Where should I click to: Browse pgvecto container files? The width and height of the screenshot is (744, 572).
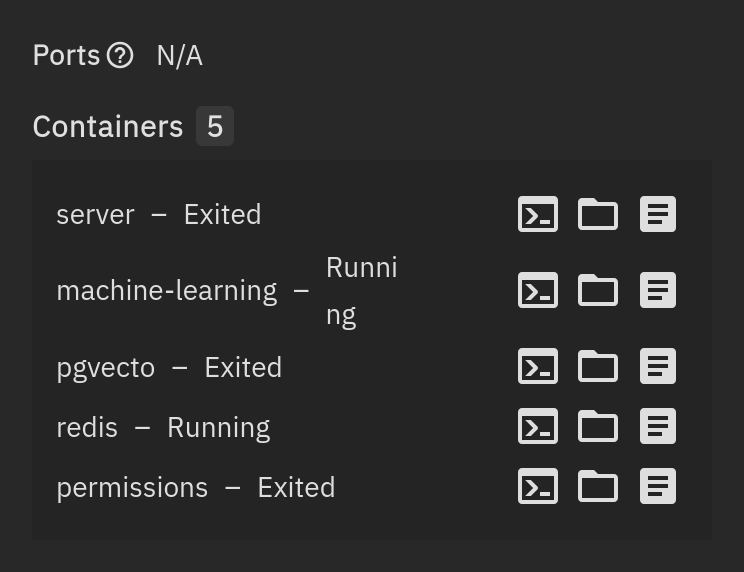(x=598, y=367)
